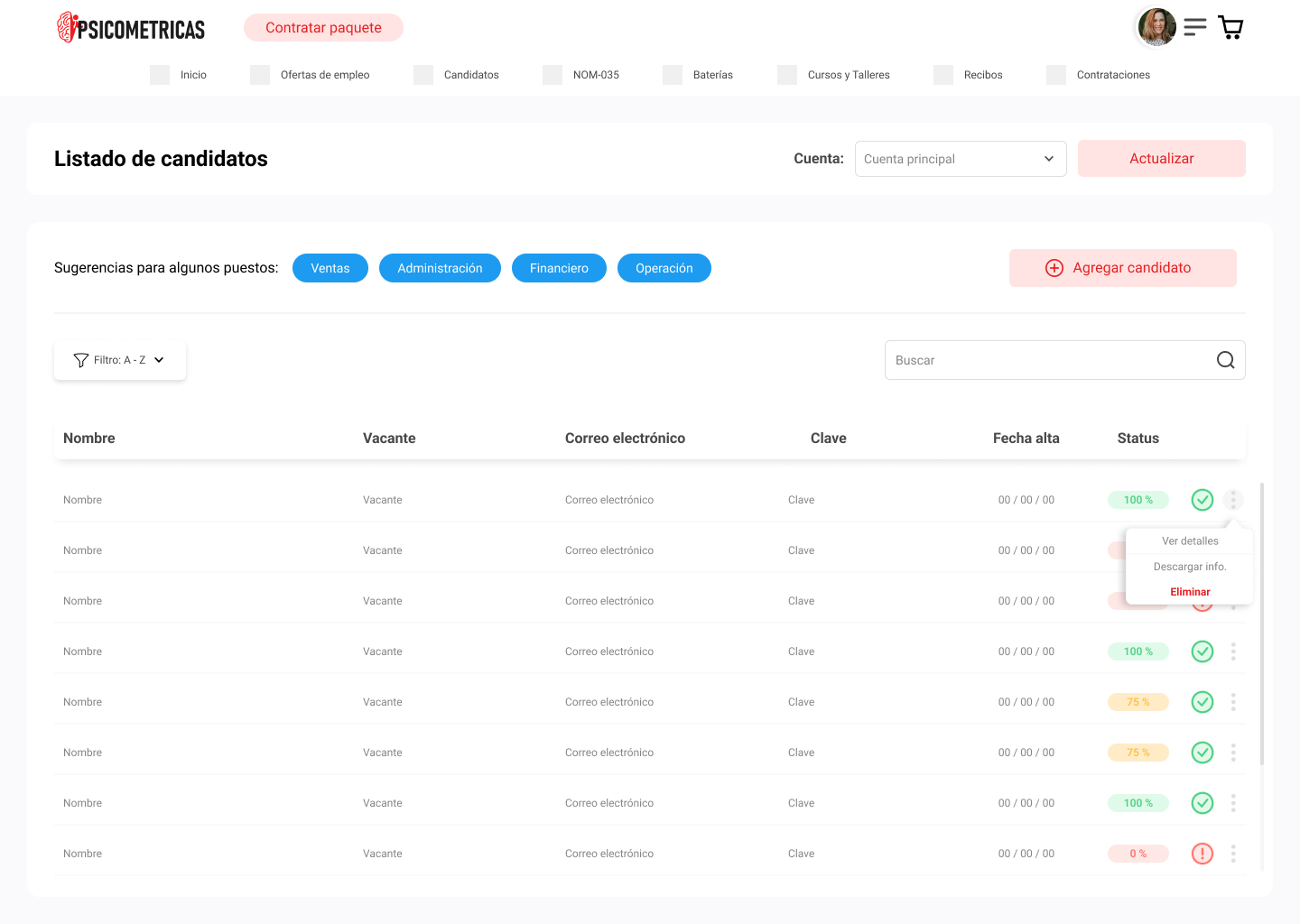Click the Contratar paquete button
The image size is (1300, 924).
pos(323,28)
